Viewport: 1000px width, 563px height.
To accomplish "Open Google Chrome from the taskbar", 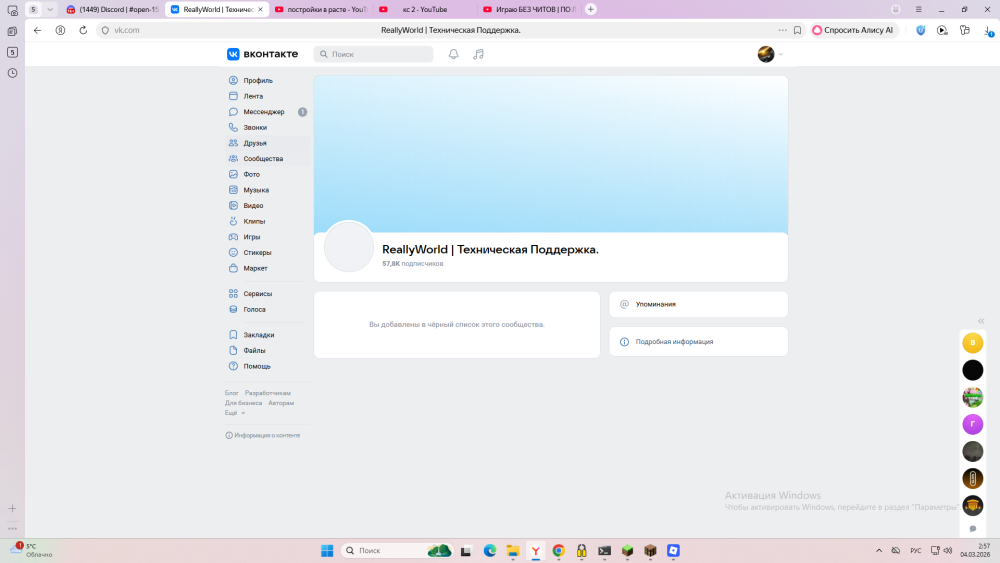I will [x=559, y=551].
